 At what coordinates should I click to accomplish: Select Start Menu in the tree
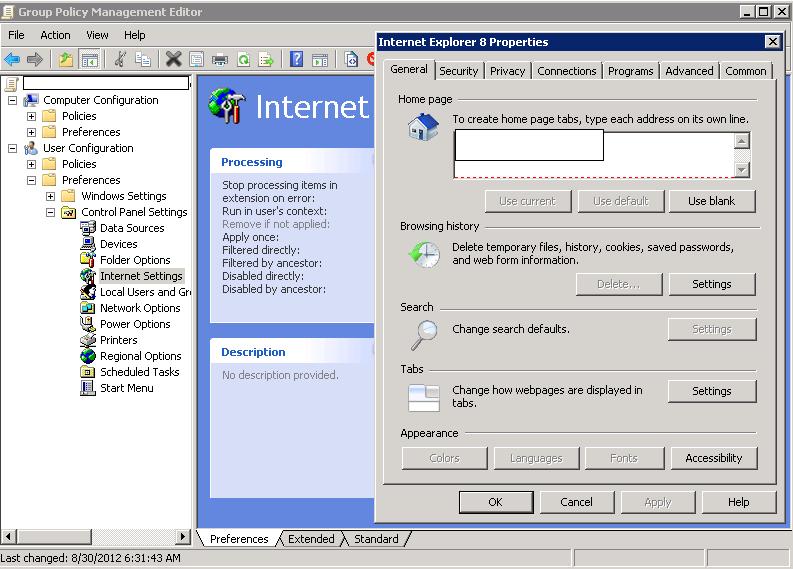click(x=126, y=388)
